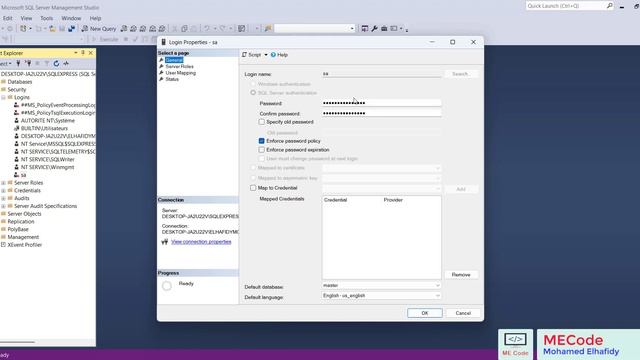Click the Properties Window wrench icon
The height and width of the screenshot is (360, 640).
(374, 29)
